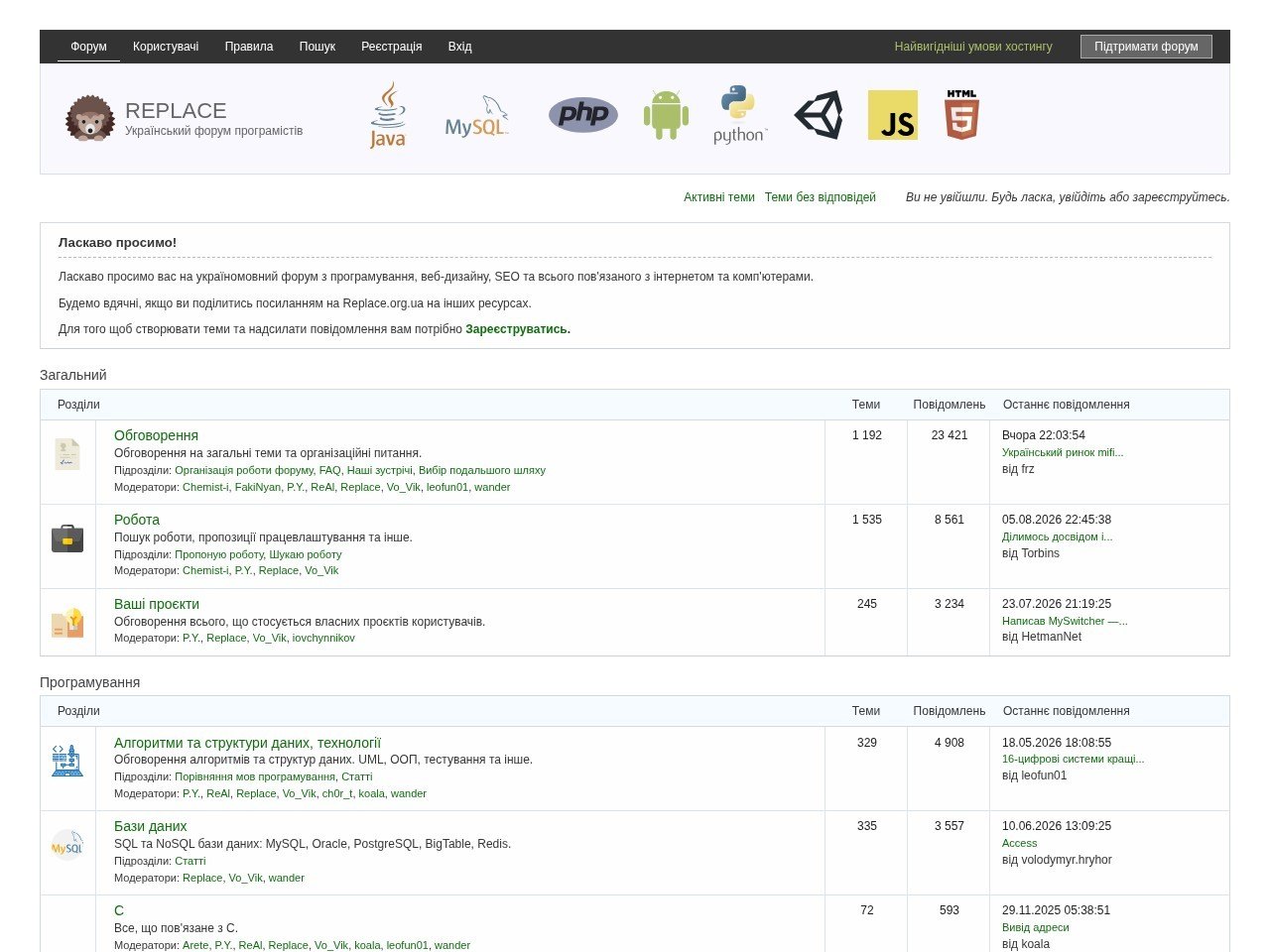Screen dimensions: 1270x952
Task: Open last post Написав MySwitcher
Action: [x=1065, y=621]
